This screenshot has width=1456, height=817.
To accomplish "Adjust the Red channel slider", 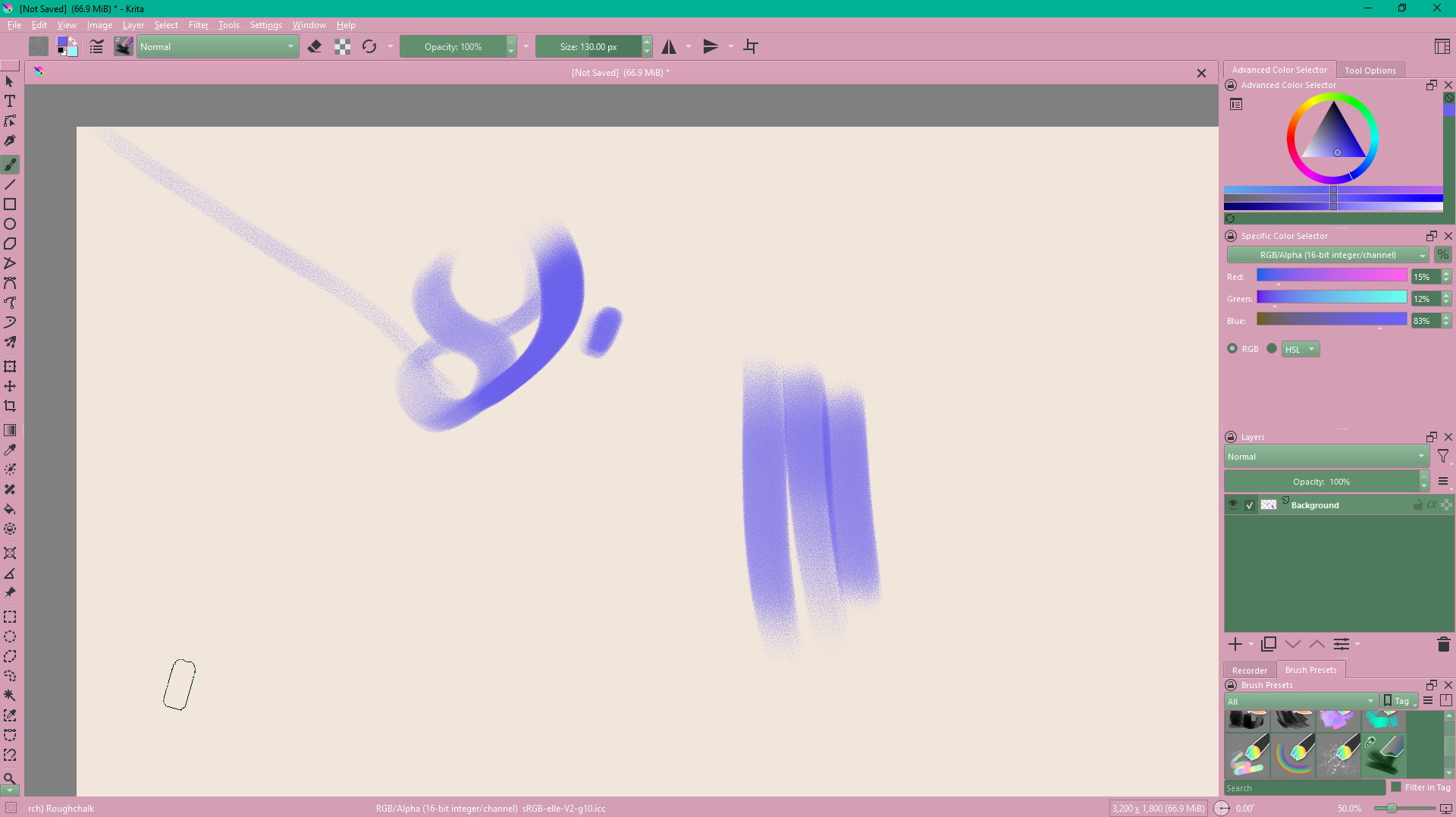I will tap(1332, 276).
